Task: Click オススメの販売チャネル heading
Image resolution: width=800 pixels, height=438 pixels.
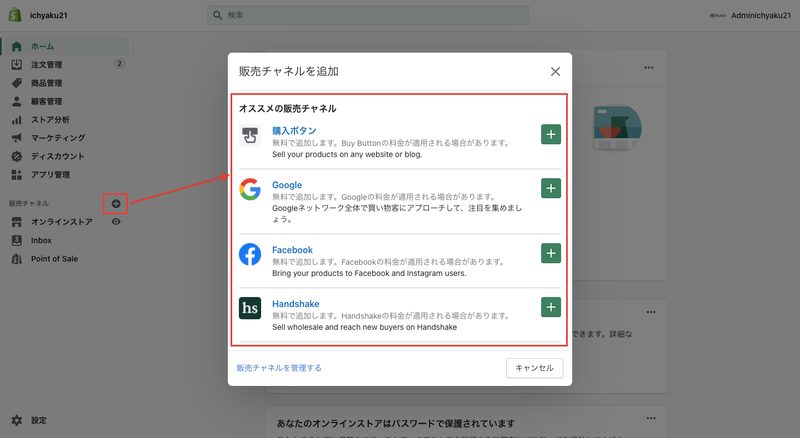Action: [288, 108]
